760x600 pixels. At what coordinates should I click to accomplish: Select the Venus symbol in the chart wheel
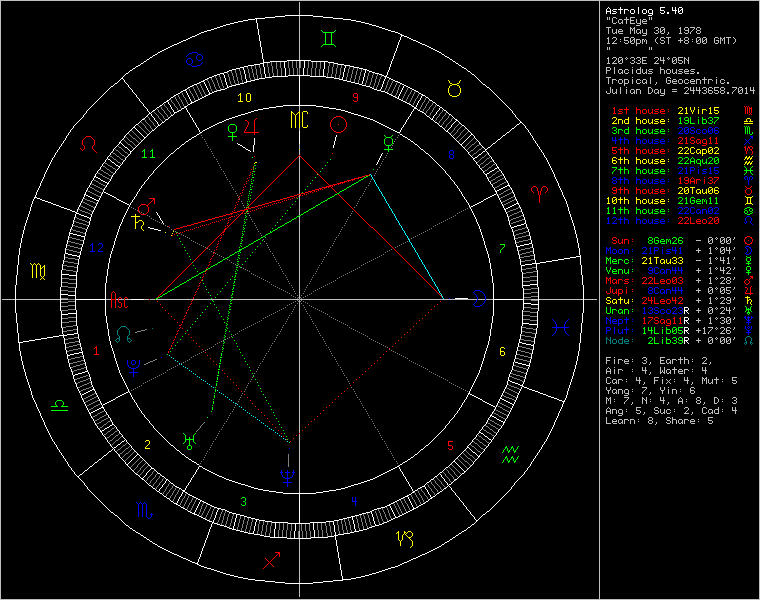pyautogui.click(x=233, y=132)
